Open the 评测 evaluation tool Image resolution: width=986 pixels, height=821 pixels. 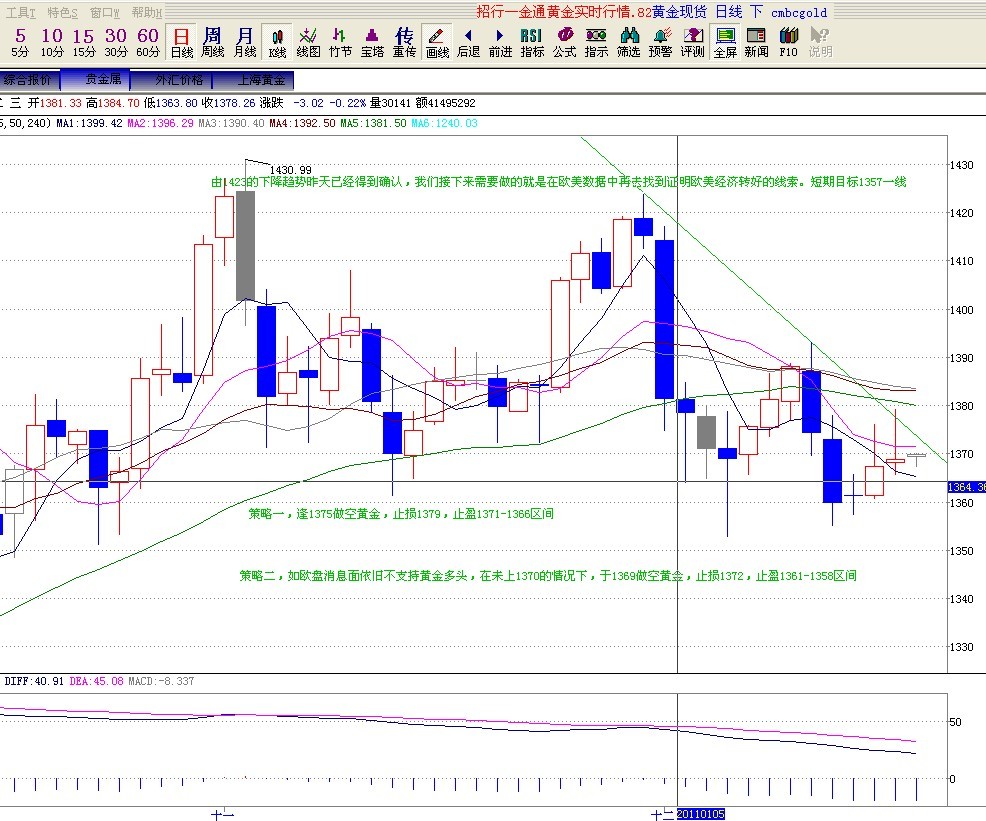point(692,43)
